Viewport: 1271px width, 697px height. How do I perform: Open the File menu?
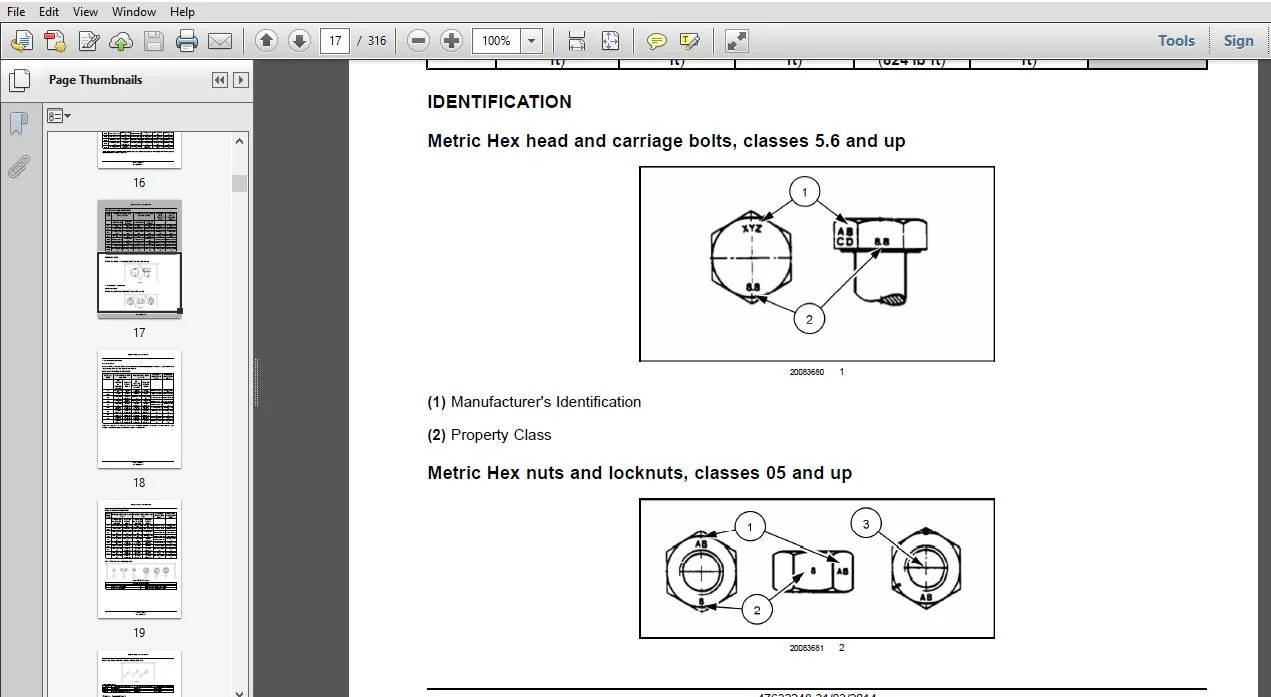point(16,12)
